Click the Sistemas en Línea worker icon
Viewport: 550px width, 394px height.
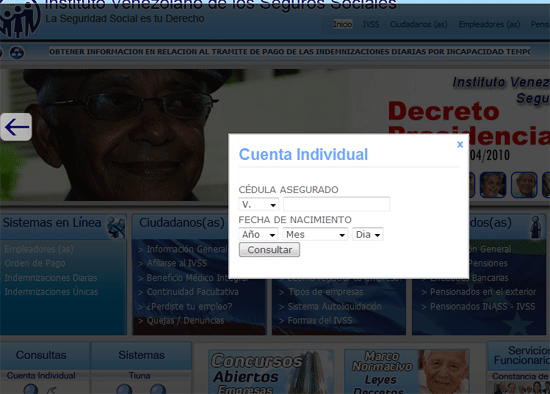(x=116, y=226)
